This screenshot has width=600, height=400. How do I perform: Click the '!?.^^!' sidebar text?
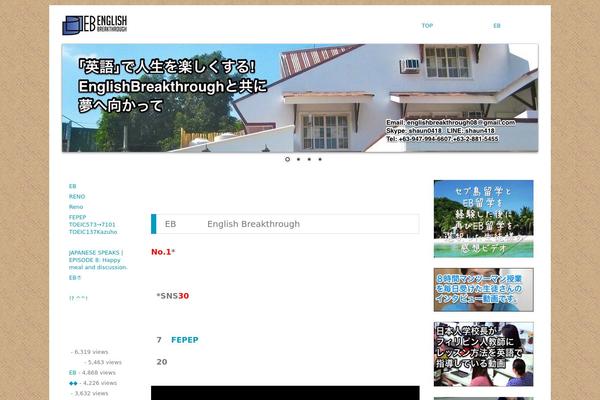pyautogui.click(x=78, y=298)
